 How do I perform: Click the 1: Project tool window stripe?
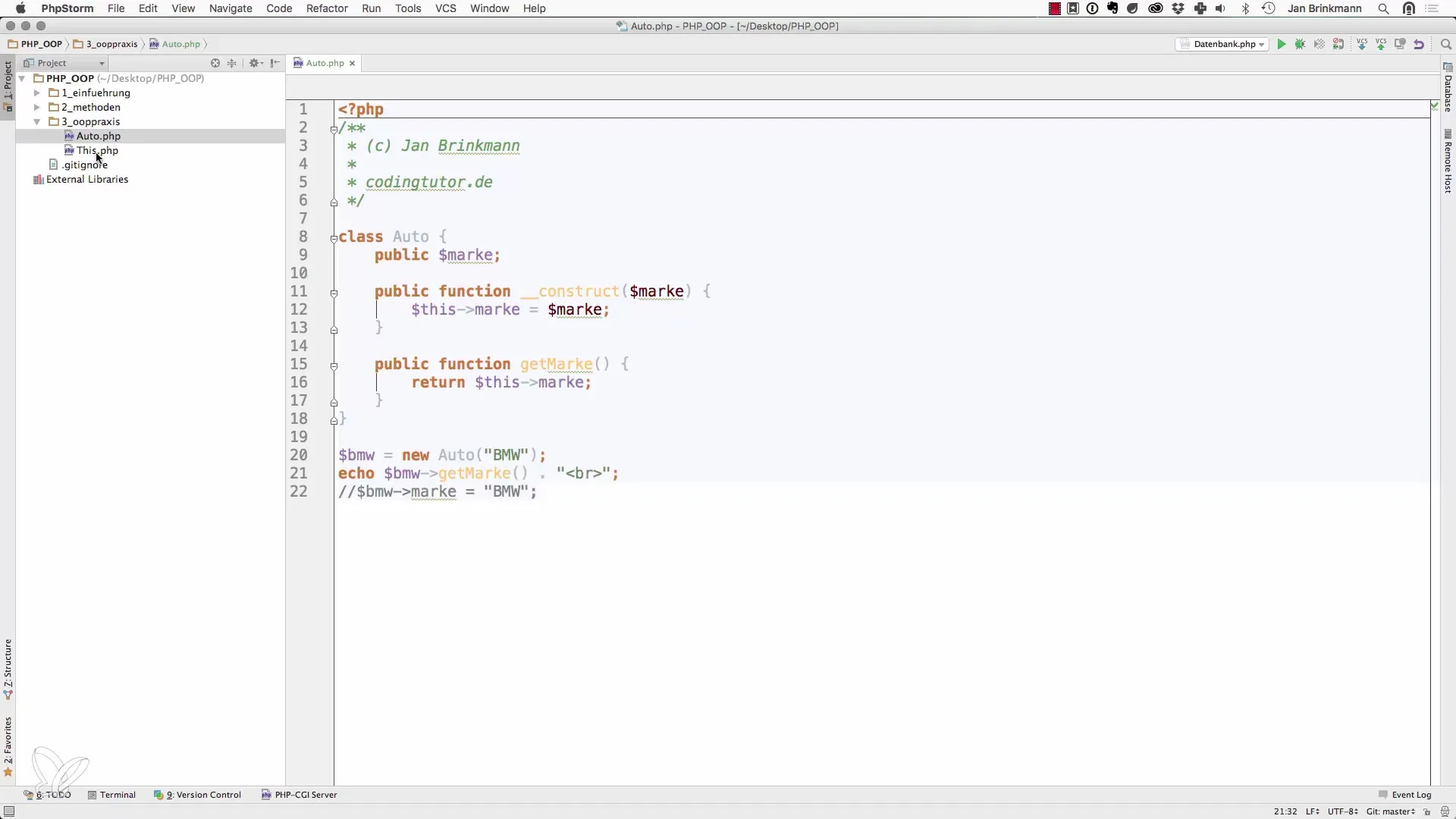click(8, 86)
